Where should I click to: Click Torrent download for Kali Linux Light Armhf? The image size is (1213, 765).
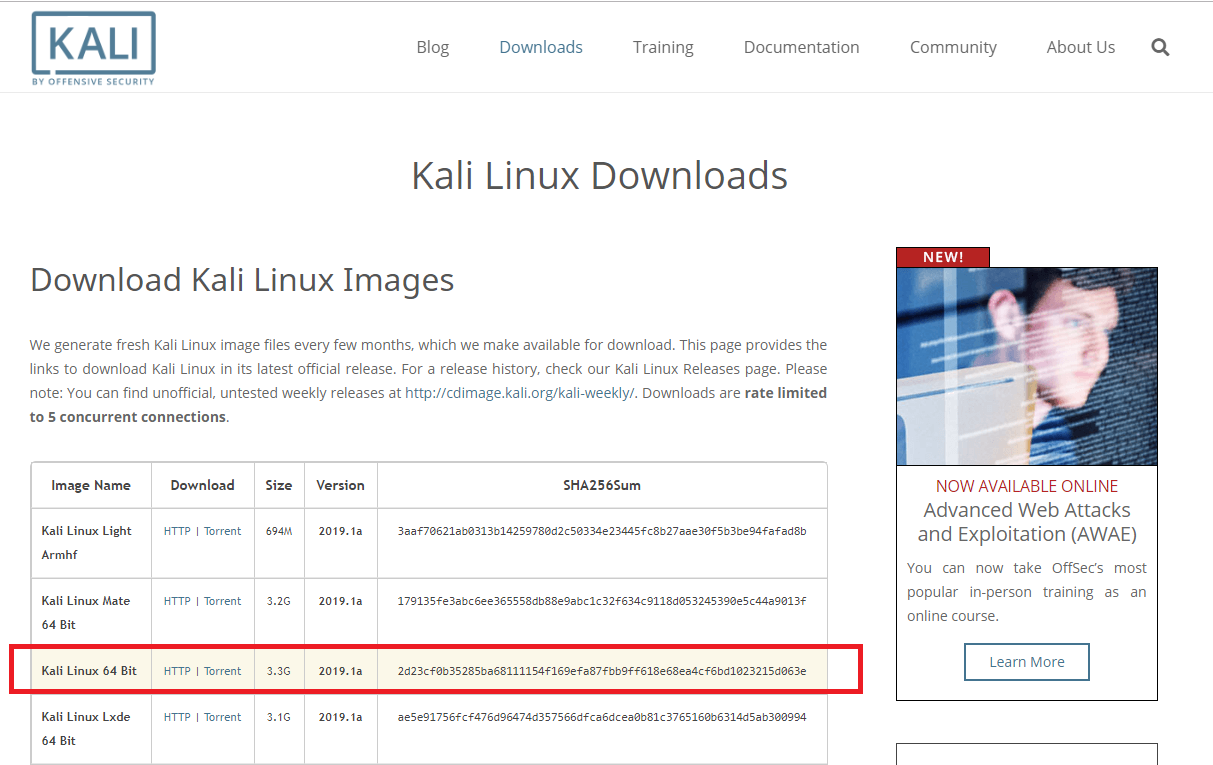click(x=223, y=531)
